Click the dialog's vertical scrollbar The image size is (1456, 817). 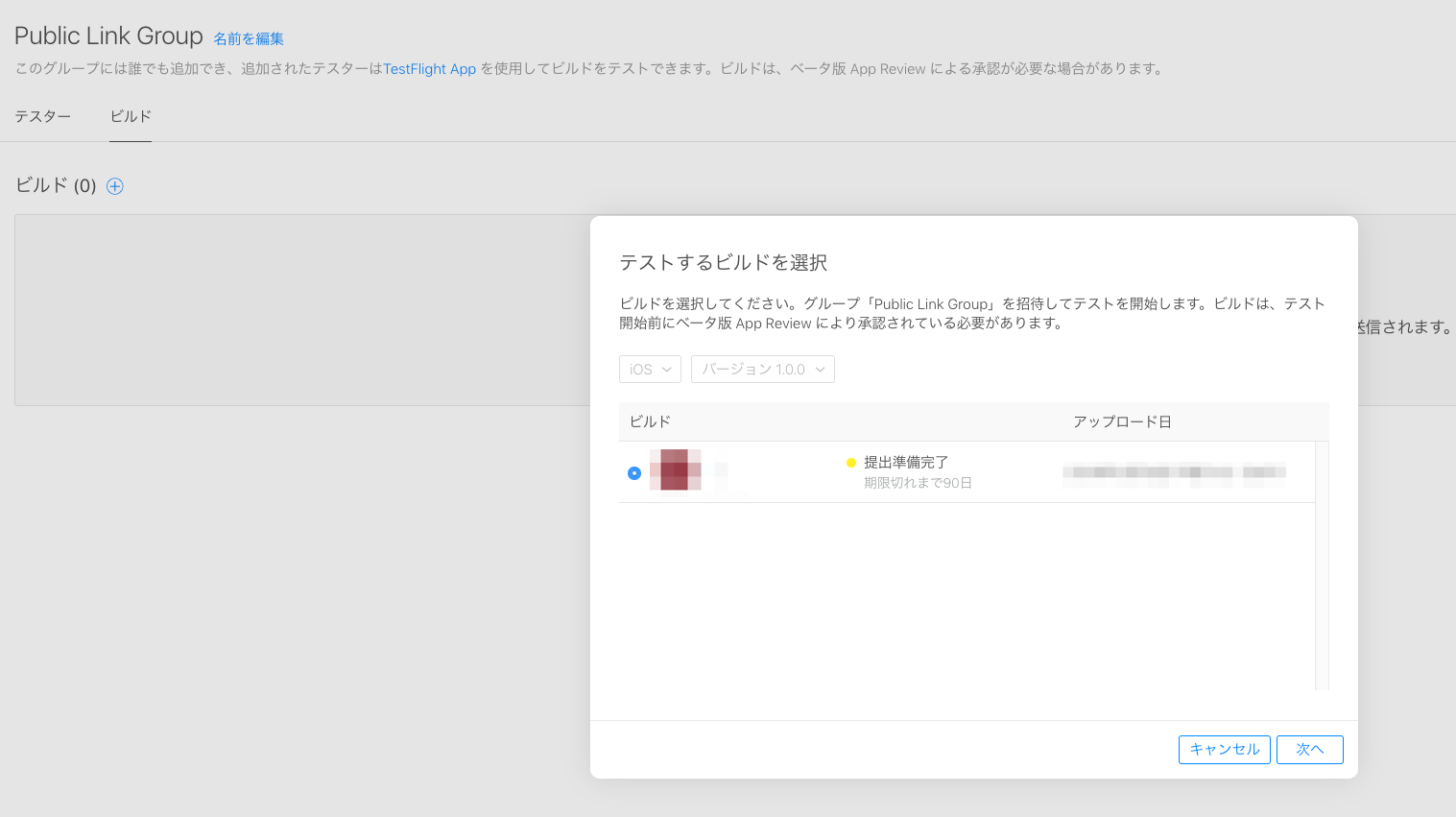[1322, 565]
